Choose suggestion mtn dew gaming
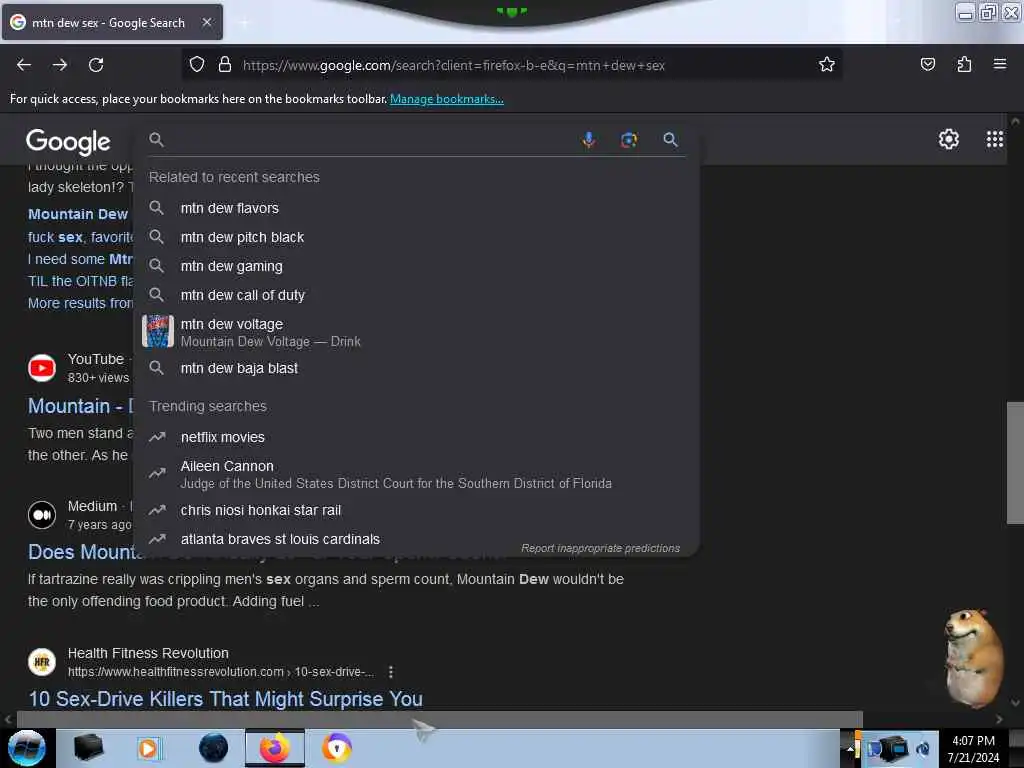The width and height of the screenshot is (1024, 768). pos(417,266)
